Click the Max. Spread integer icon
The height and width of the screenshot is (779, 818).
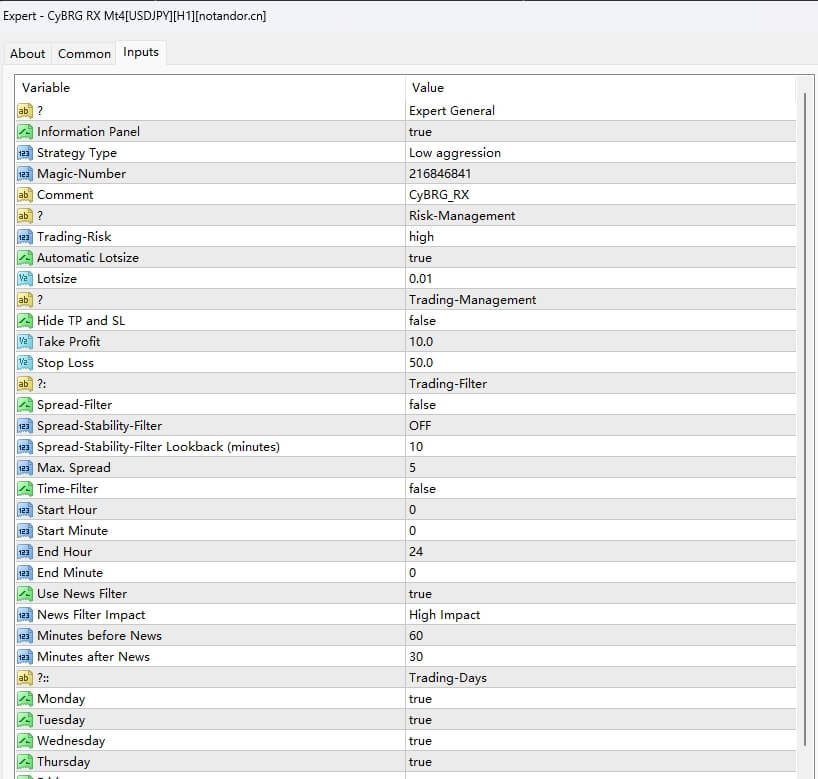[25, 468]
